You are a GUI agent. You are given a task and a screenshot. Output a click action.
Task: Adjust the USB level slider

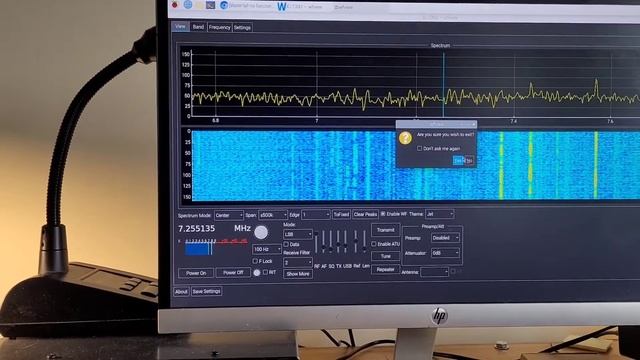[x=346, y=242]
